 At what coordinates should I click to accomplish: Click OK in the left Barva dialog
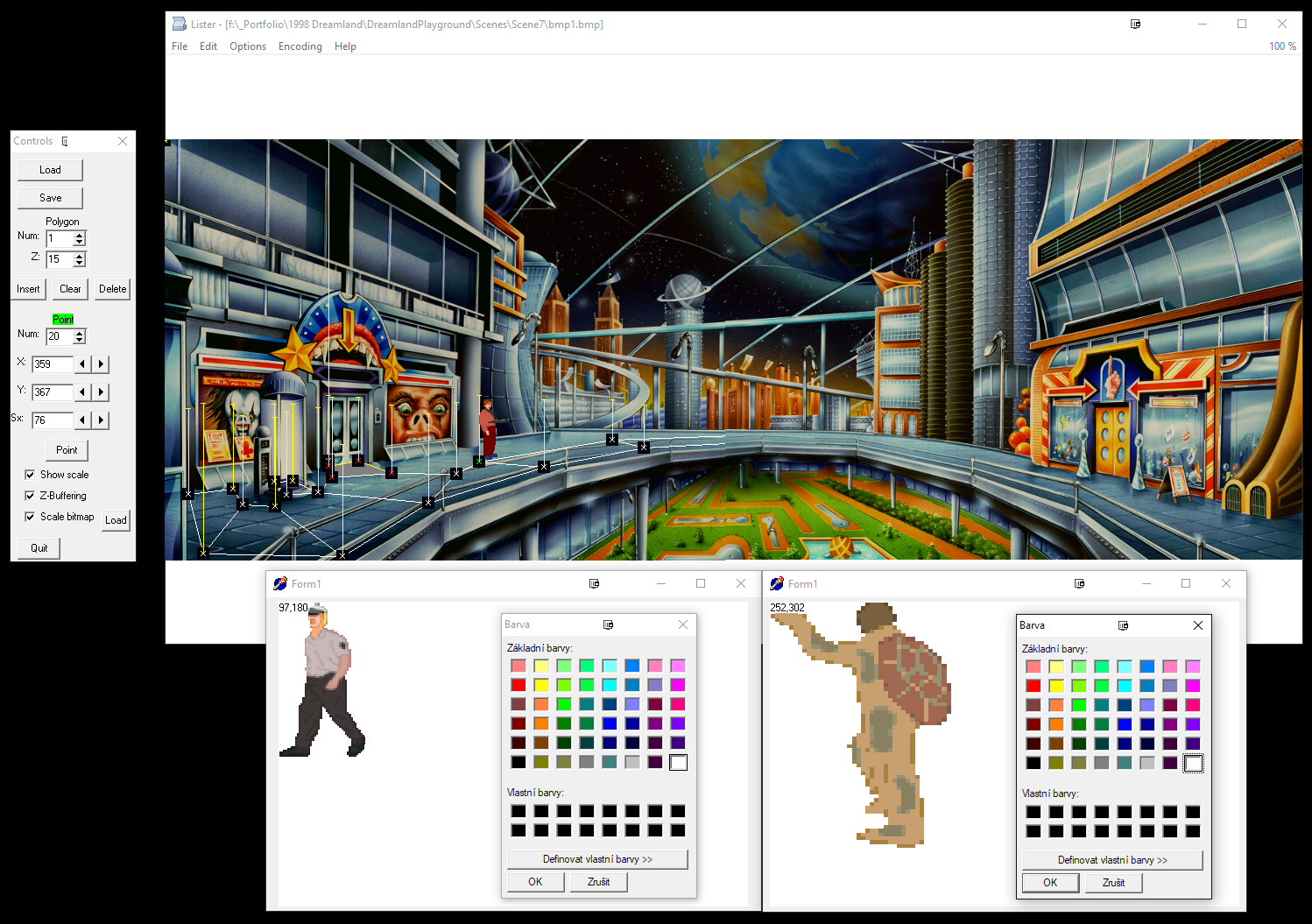(535, 882)
